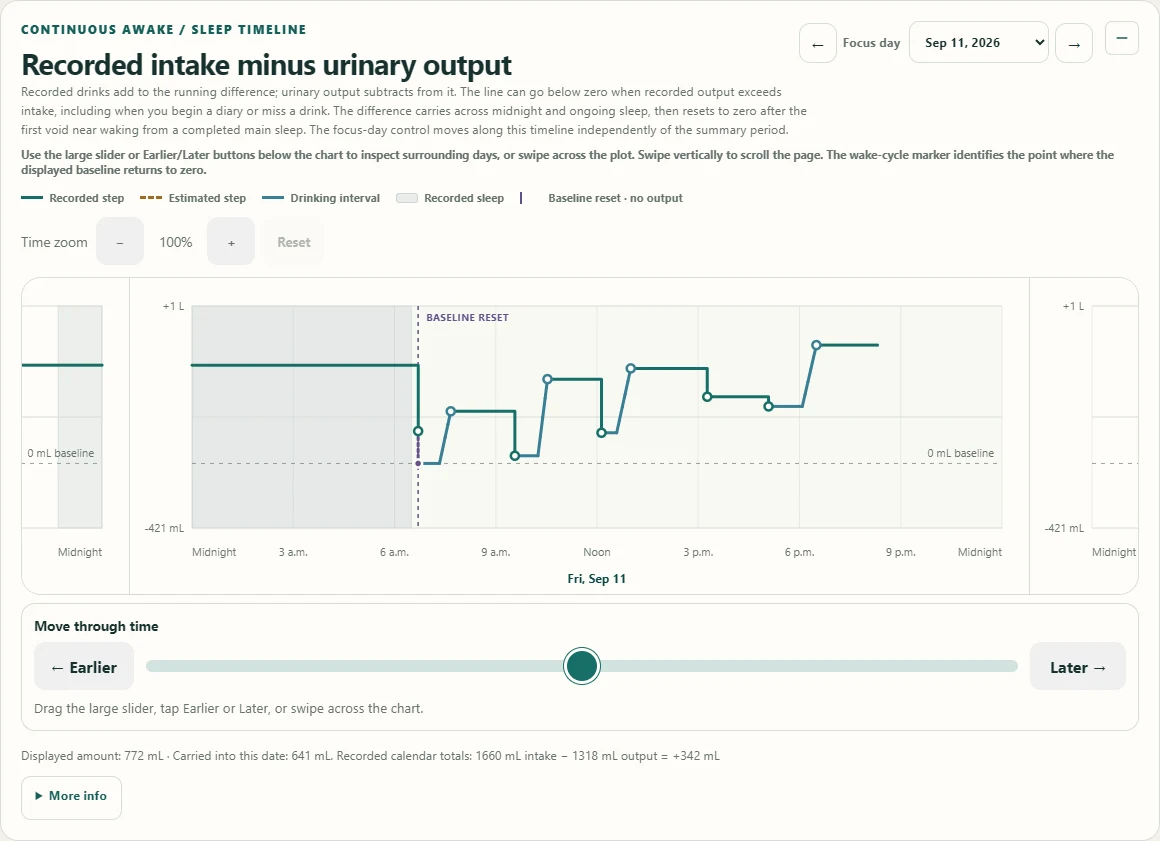Screen dimensions: 1160x841
Task: Click the Recorded sleep legend entry
Action: coord(450,198)
